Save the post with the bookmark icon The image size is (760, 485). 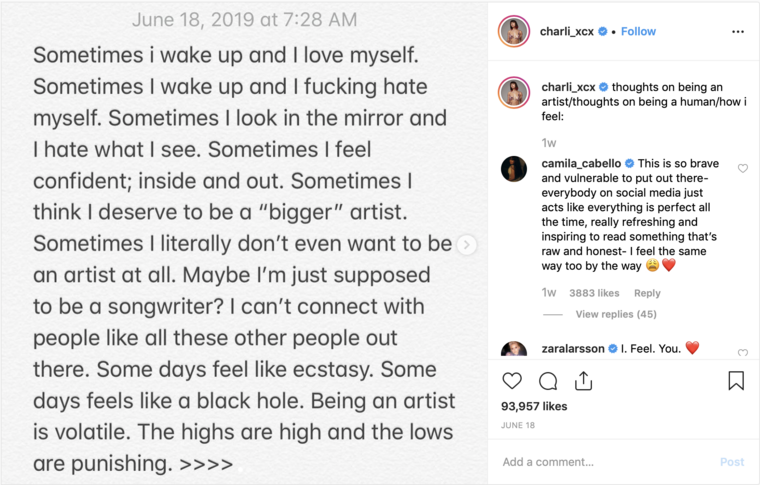735,381
